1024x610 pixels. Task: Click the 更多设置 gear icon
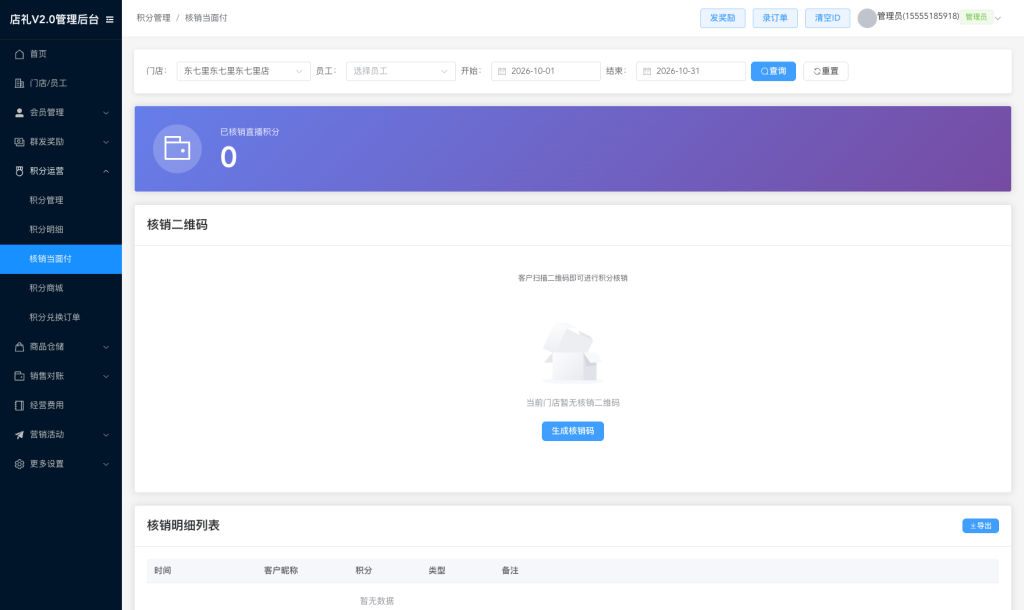point(20,464)
